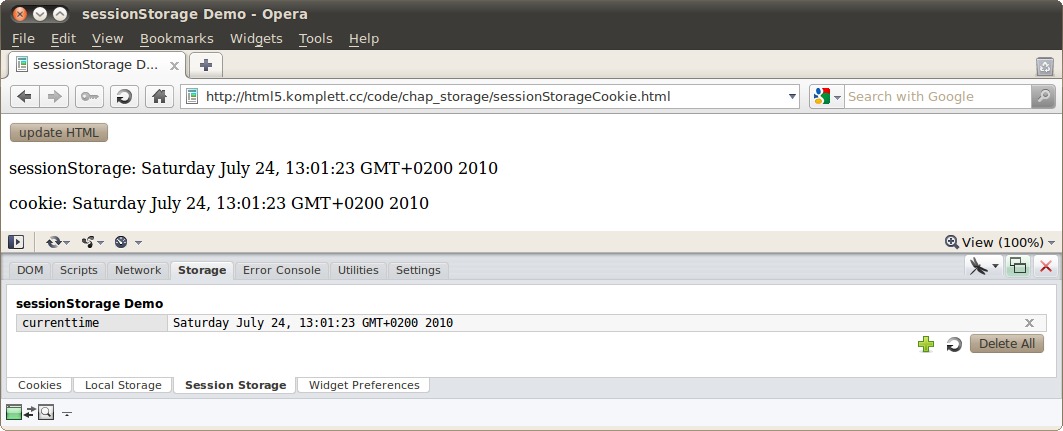Click the Reload page icon
The height and width of the screenshot is (431, 1063).
tap(124, 97)
